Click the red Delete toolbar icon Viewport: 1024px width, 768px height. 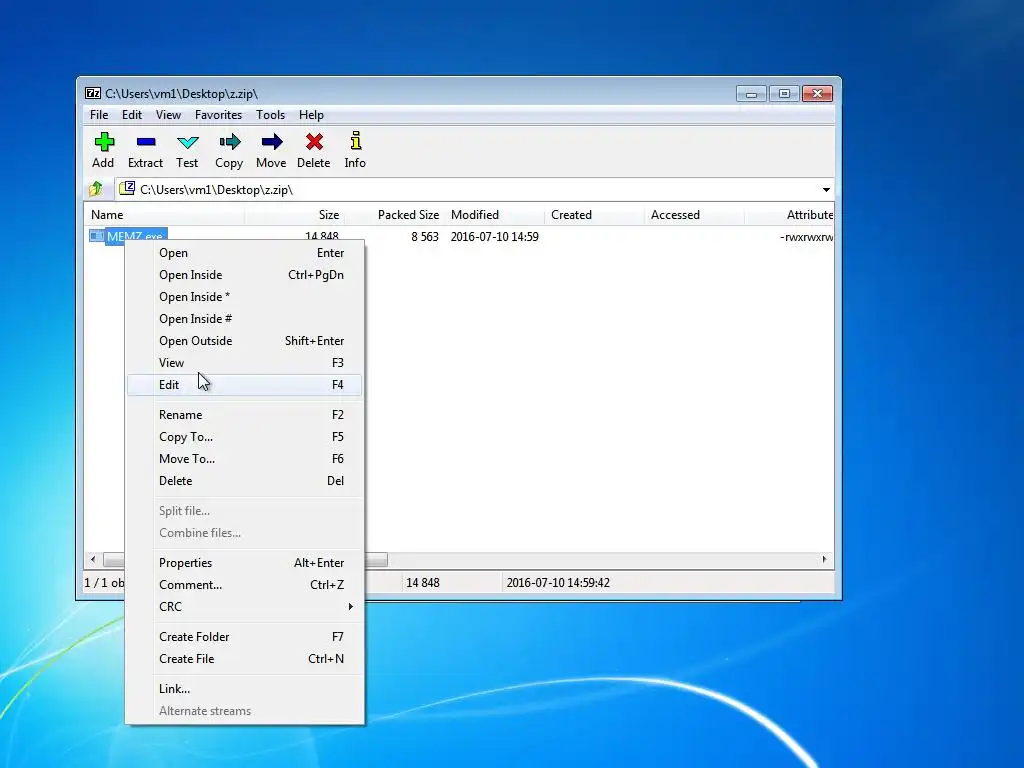(314, 142)
